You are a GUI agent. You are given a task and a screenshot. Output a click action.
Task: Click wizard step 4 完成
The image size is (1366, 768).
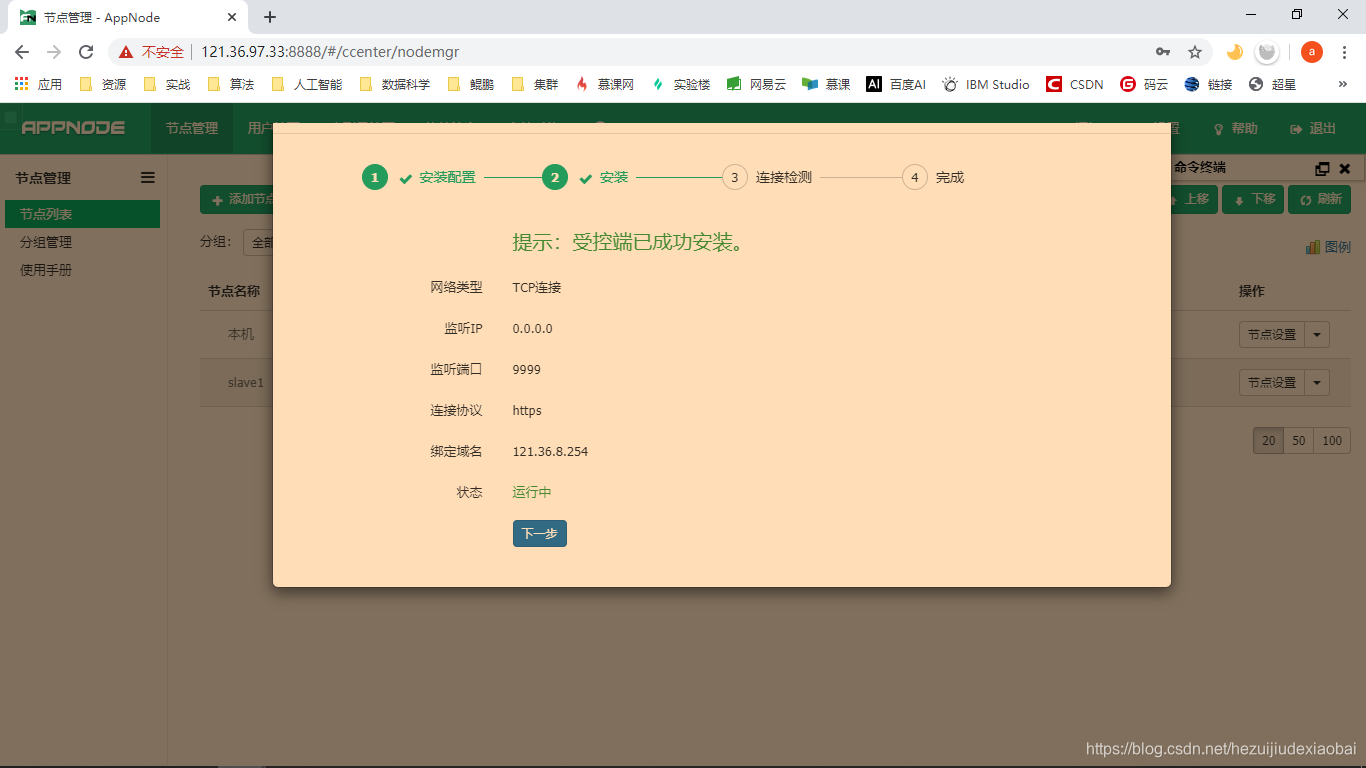point(933,177)
